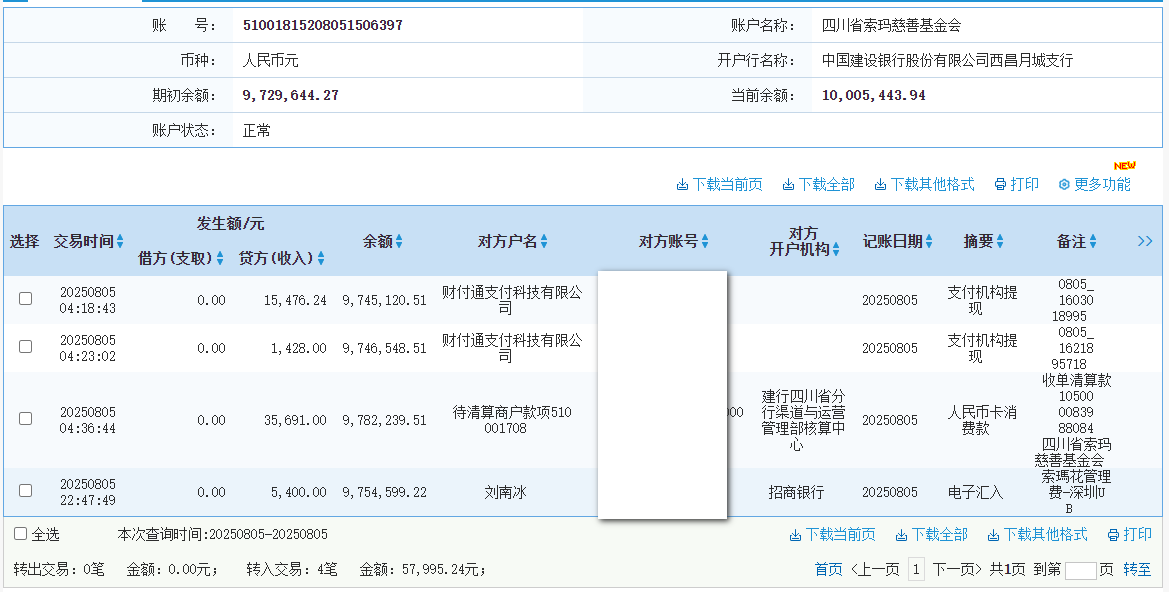Click counterparty 待清算商户款项510001708
Image resolution: width=1169 pixels, height=592 pixels.
click(x=512, y=420)
